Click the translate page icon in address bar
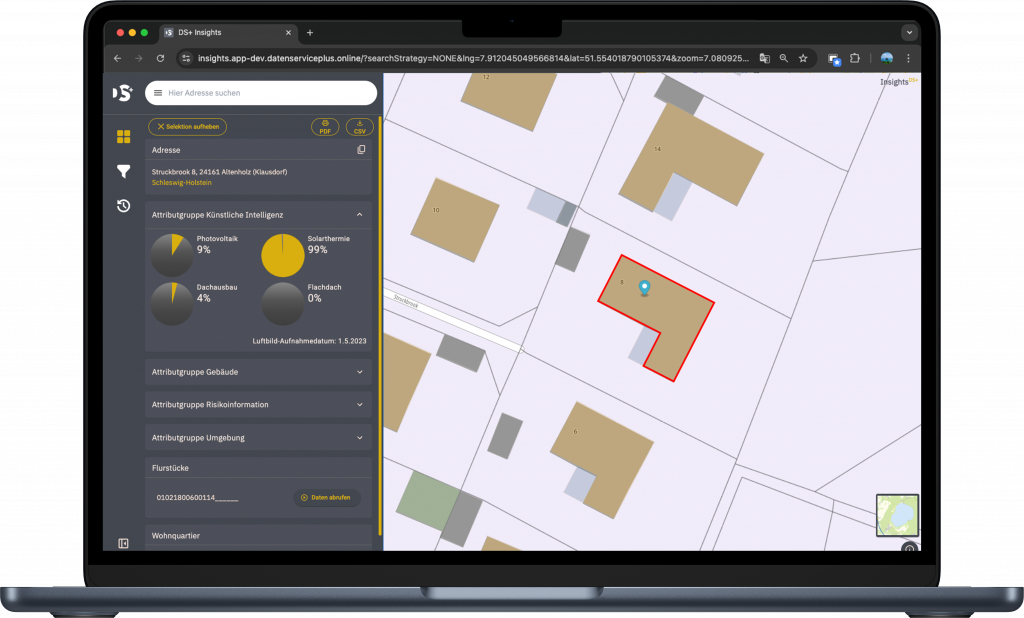 coord(764,58)
